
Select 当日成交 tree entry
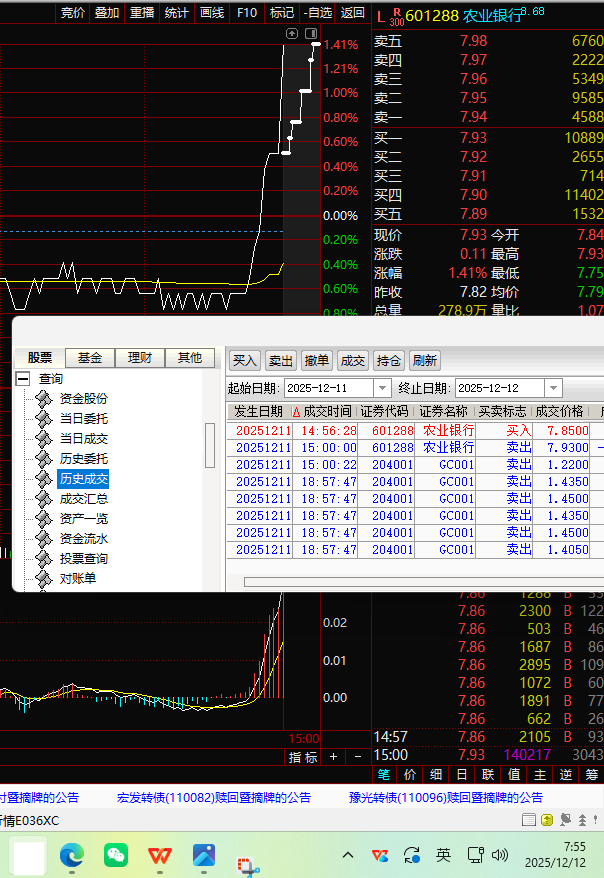click(x=83, y=439)
